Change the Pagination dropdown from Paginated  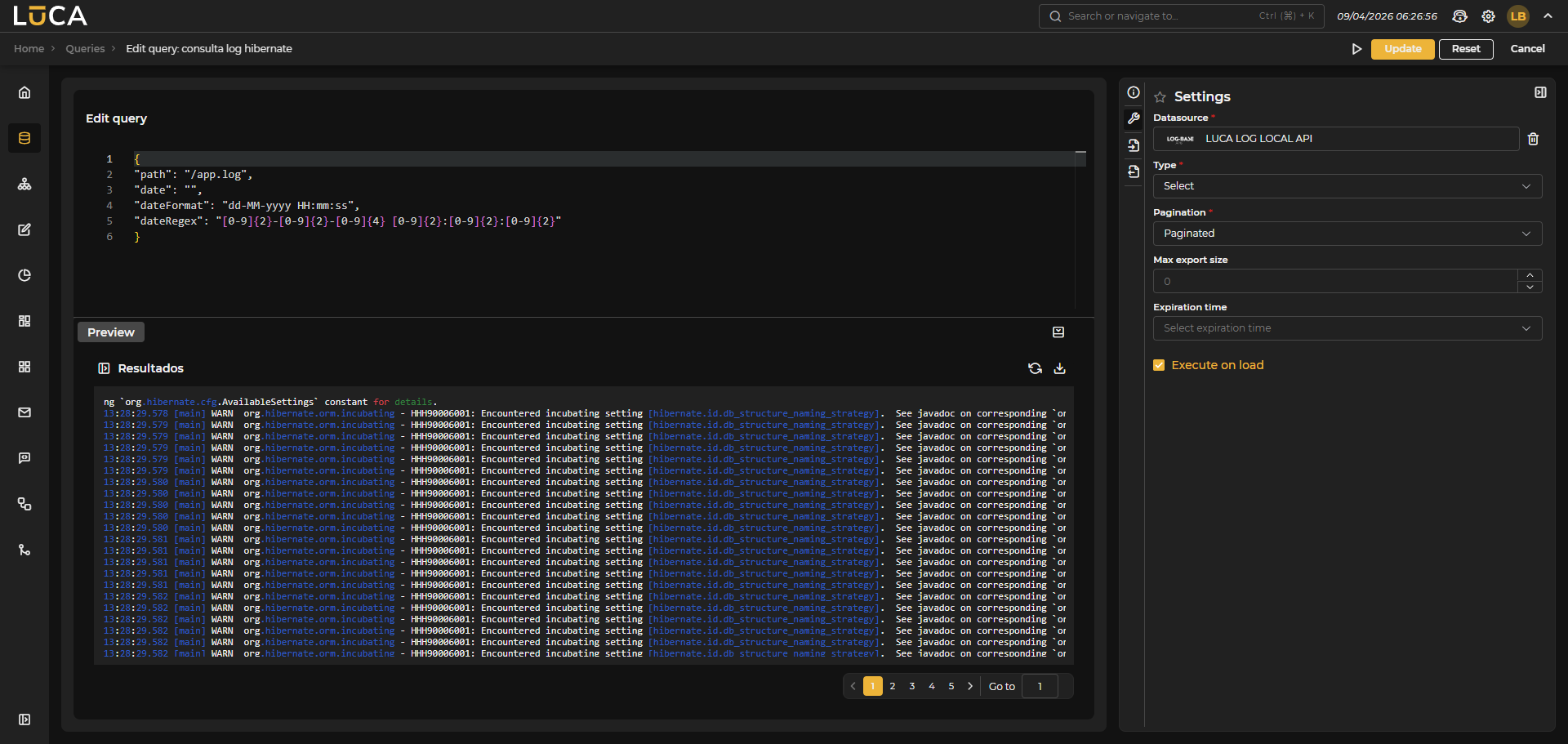1347,233
